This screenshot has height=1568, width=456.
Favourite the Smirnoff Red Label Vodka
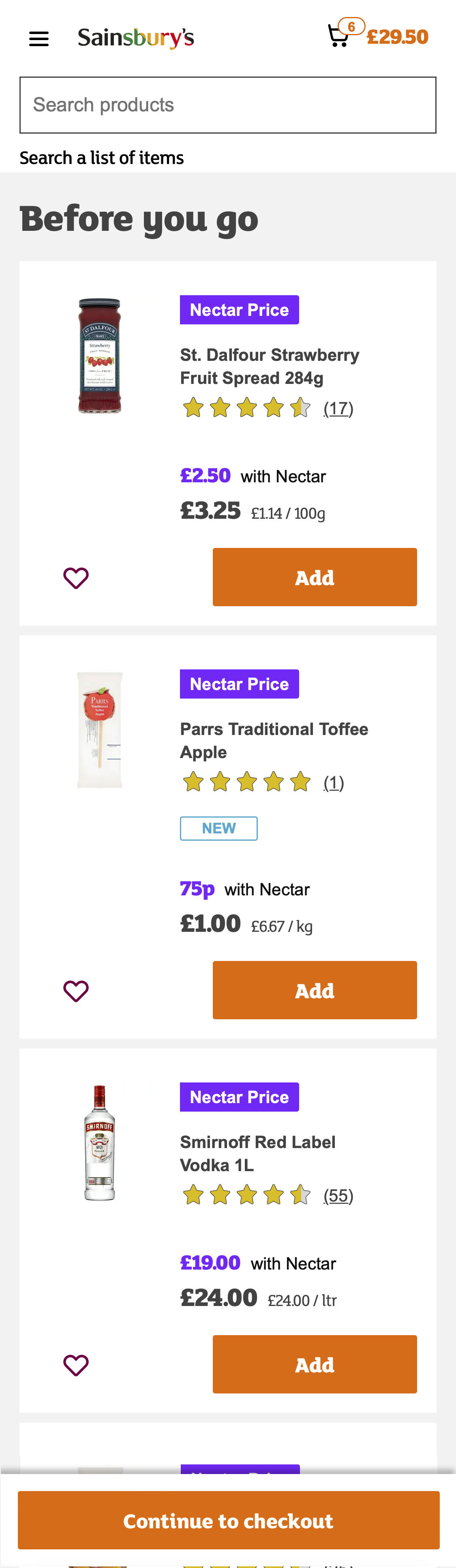[x=76, y=1365]
